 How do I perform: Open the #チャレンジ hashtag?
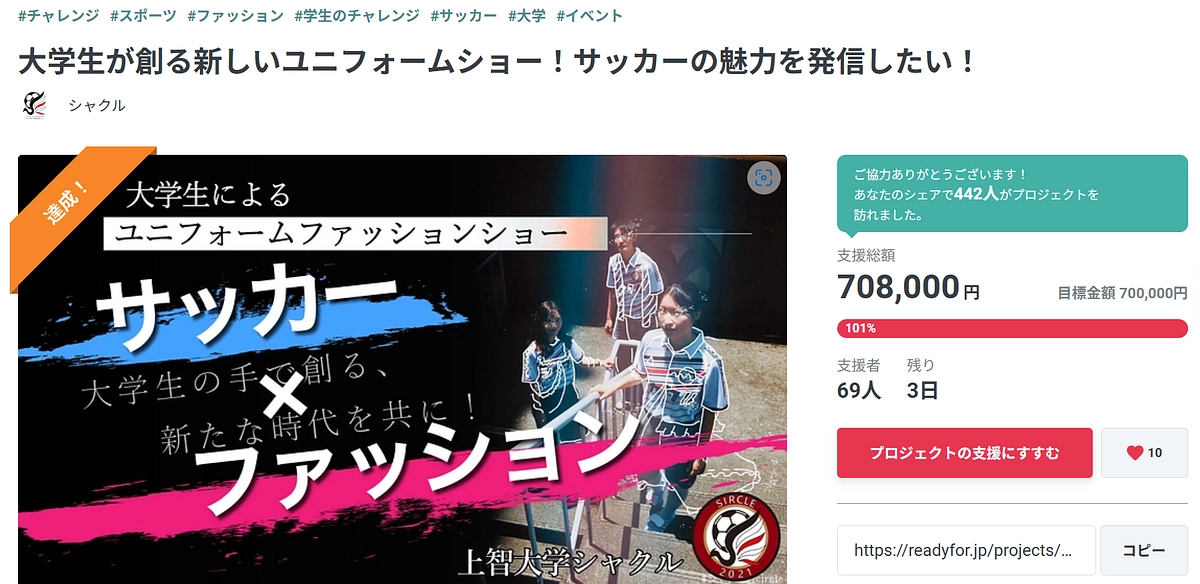tap(58, 16)
